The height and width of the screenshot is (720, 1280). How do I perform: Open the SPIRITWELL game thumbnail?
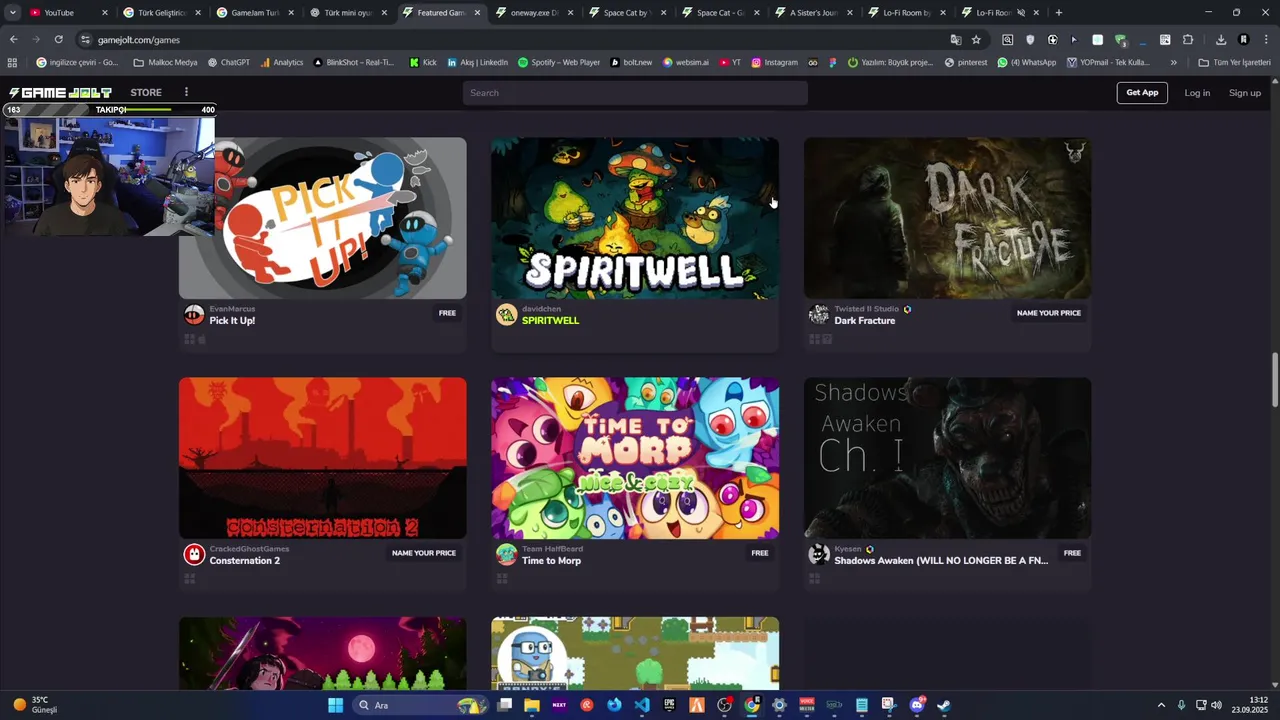[x=635, y=218]
